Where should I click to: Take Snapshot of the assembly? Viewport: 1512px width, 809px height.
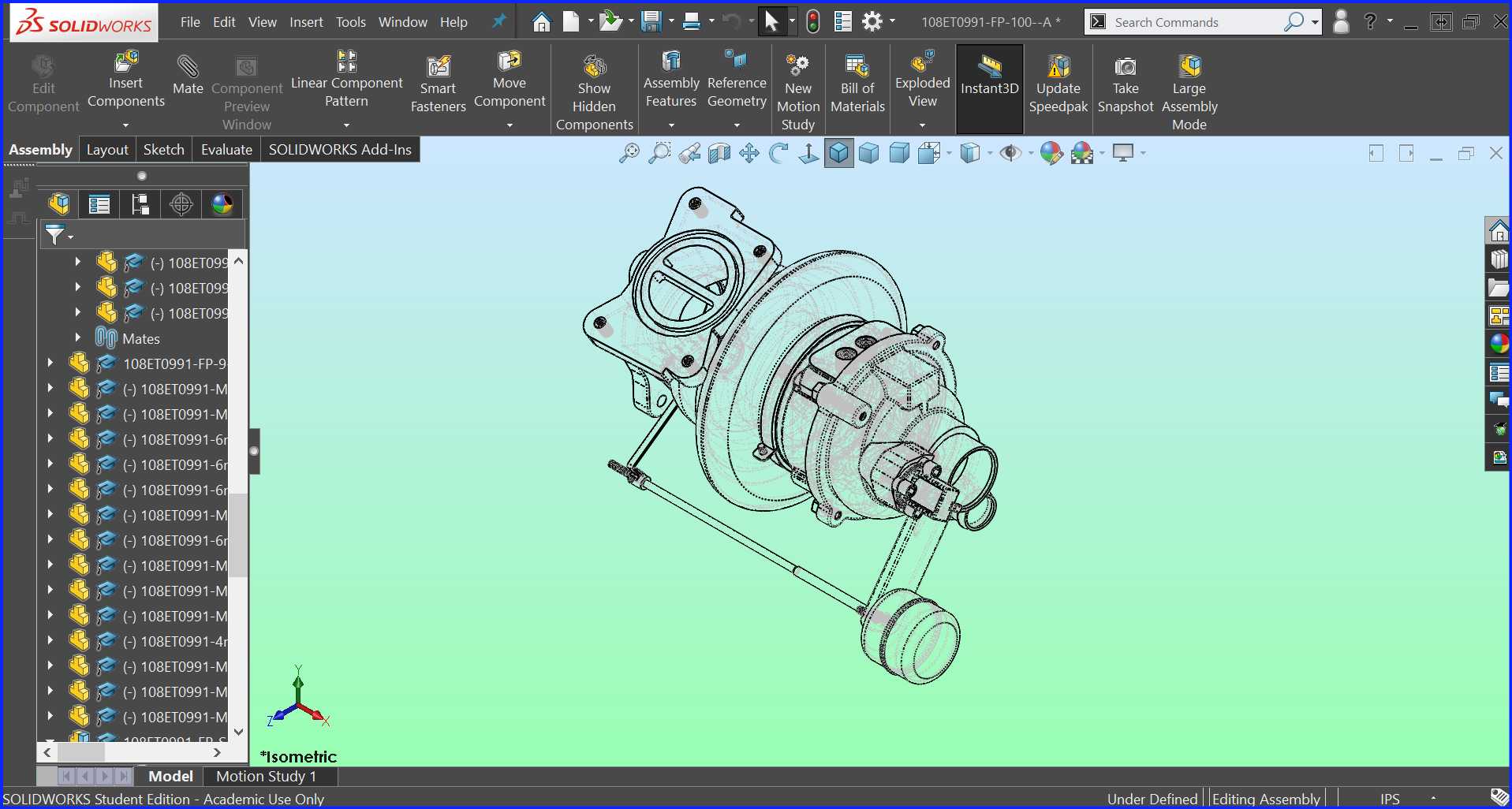1126,85
